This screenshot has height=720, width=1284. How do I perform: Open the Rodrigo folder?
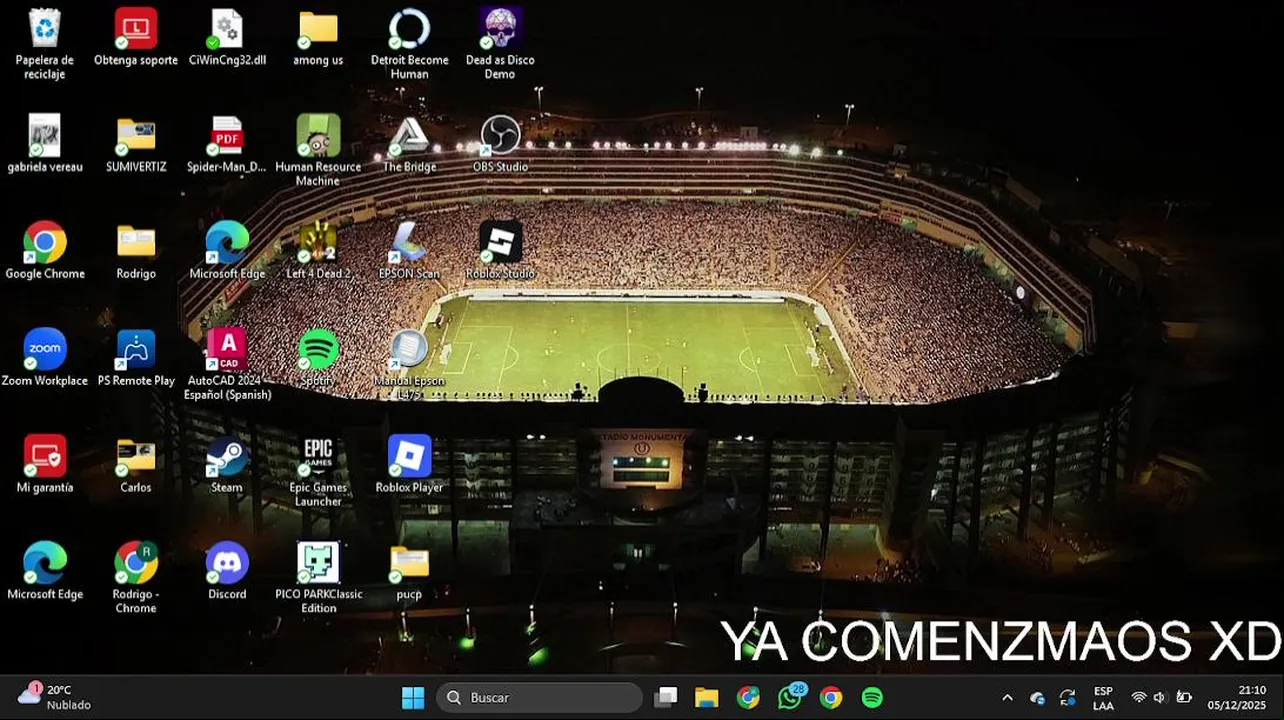[136, 251]
